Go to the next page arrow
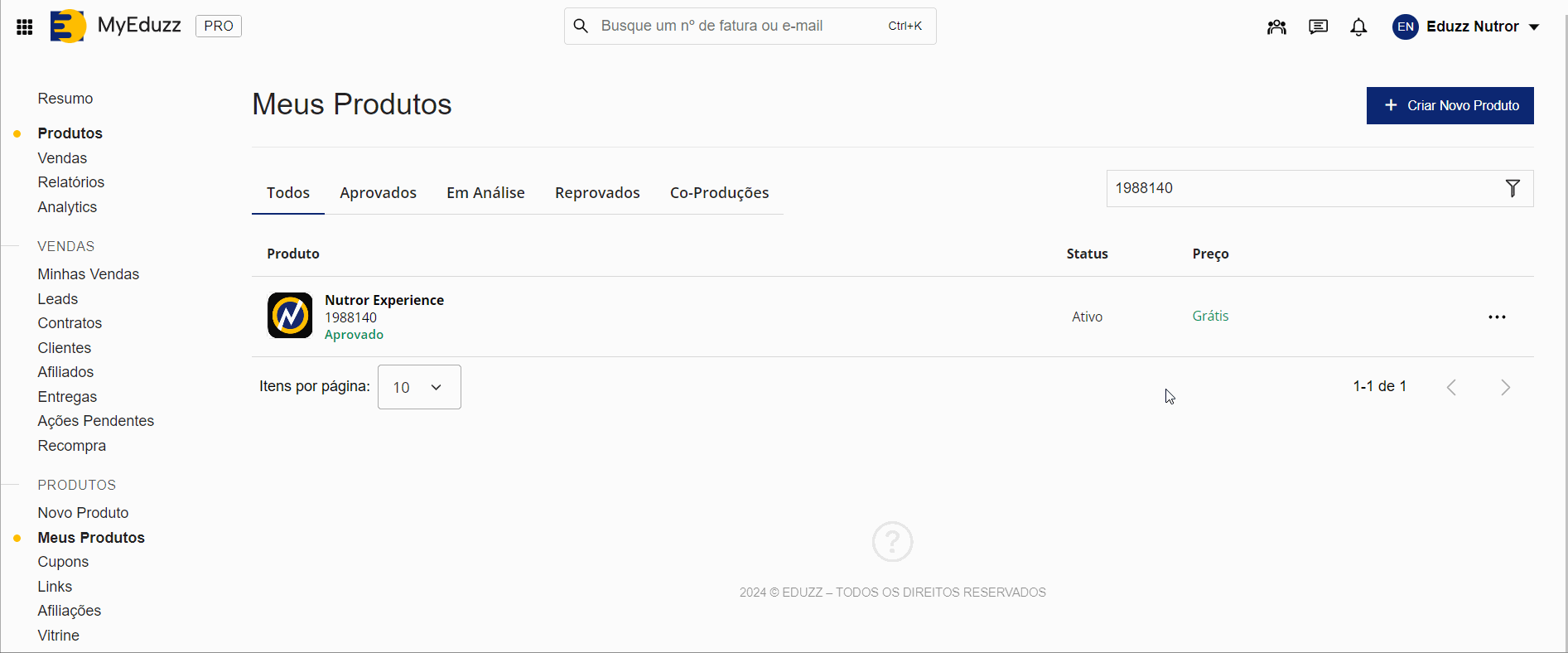Viewport: 1568px width, 653px height. pyautogui.click(x=1505, y=387)
